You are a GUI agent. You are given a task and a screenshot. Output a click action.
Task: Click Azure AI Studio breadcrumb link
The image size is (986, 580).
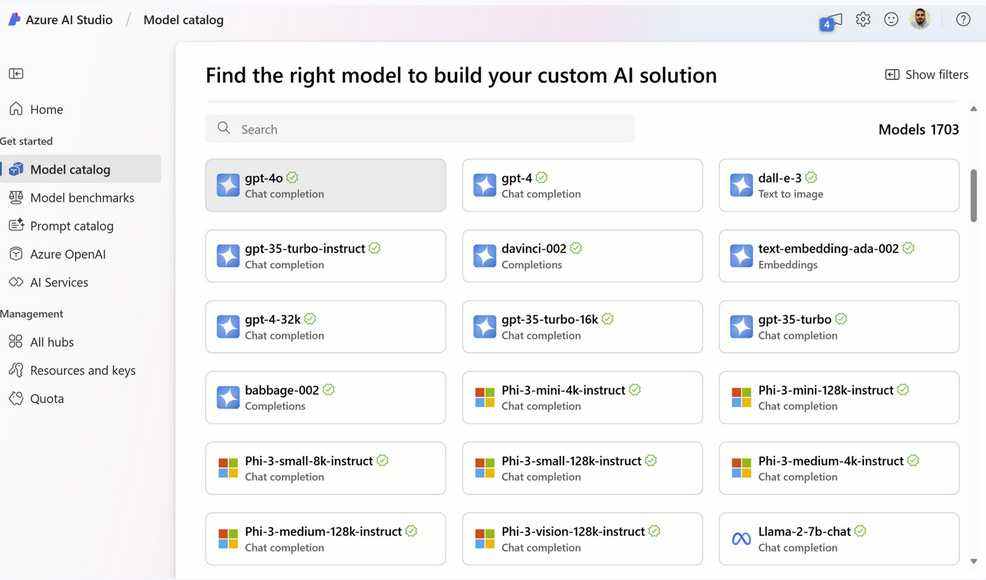pyautogui.click(x=69, y=20)
